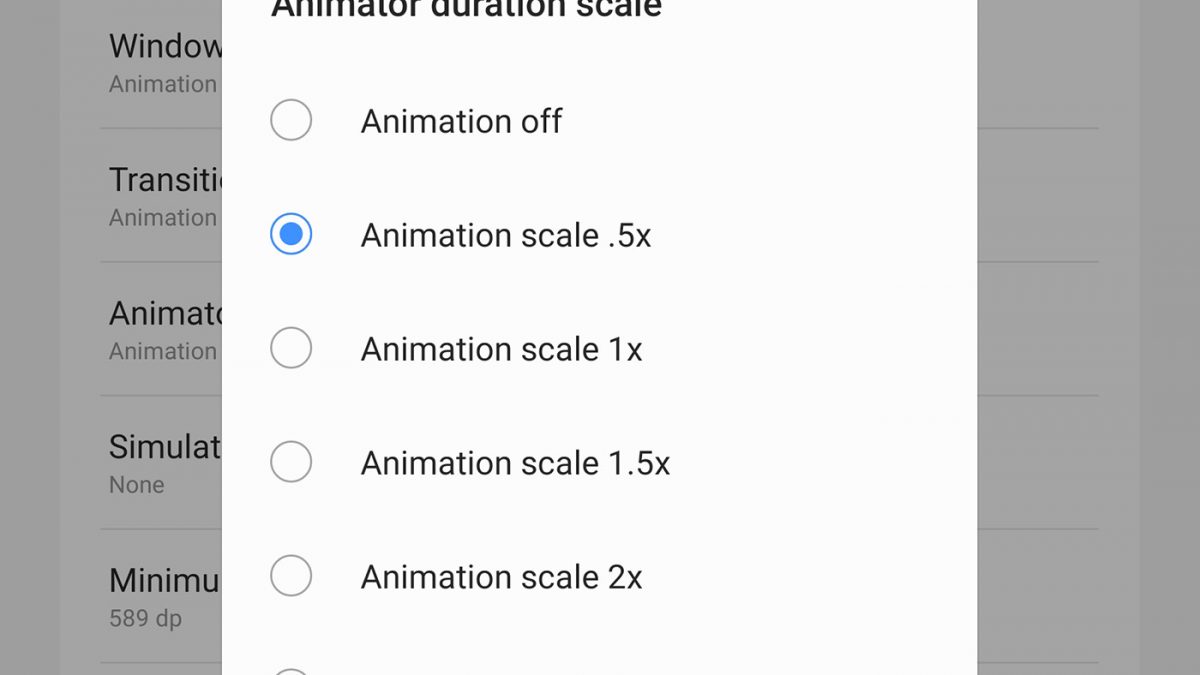Choose the Animation scale 1x radio circle
Screen dimensions: 1200x675
point(291,349)
